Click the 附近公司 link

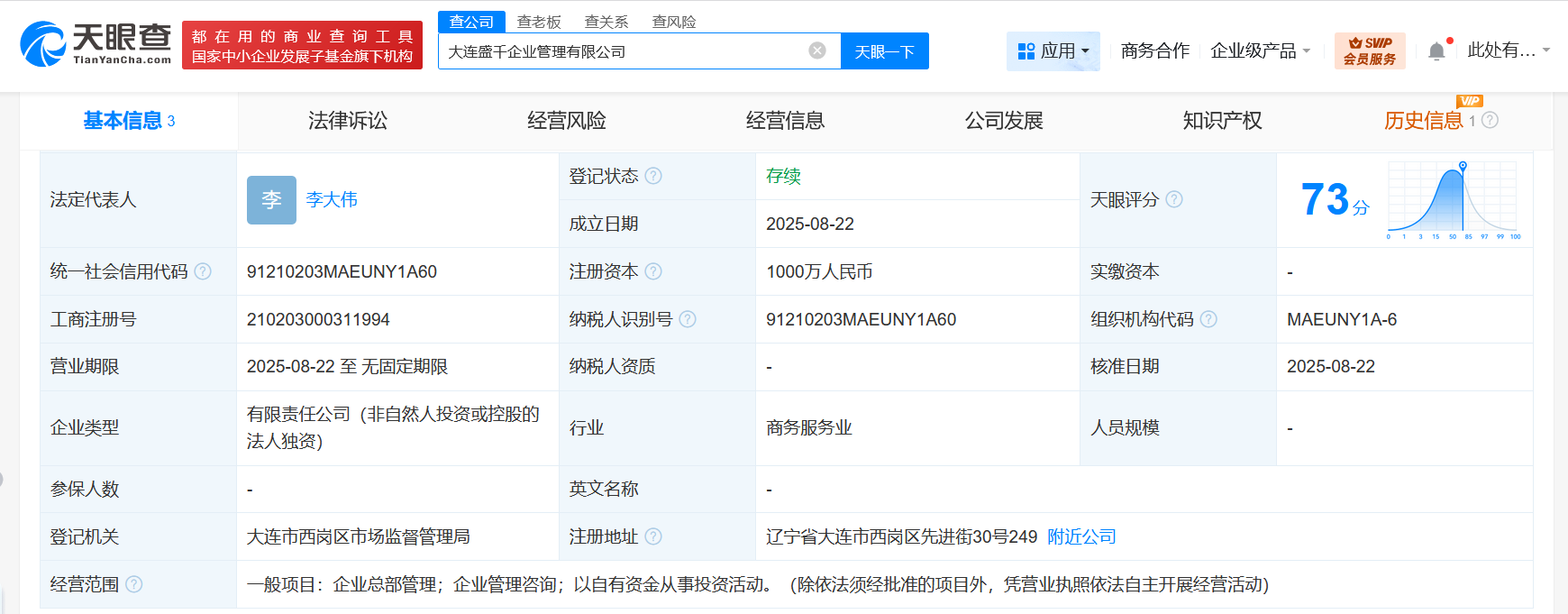tap(1081, 536)
